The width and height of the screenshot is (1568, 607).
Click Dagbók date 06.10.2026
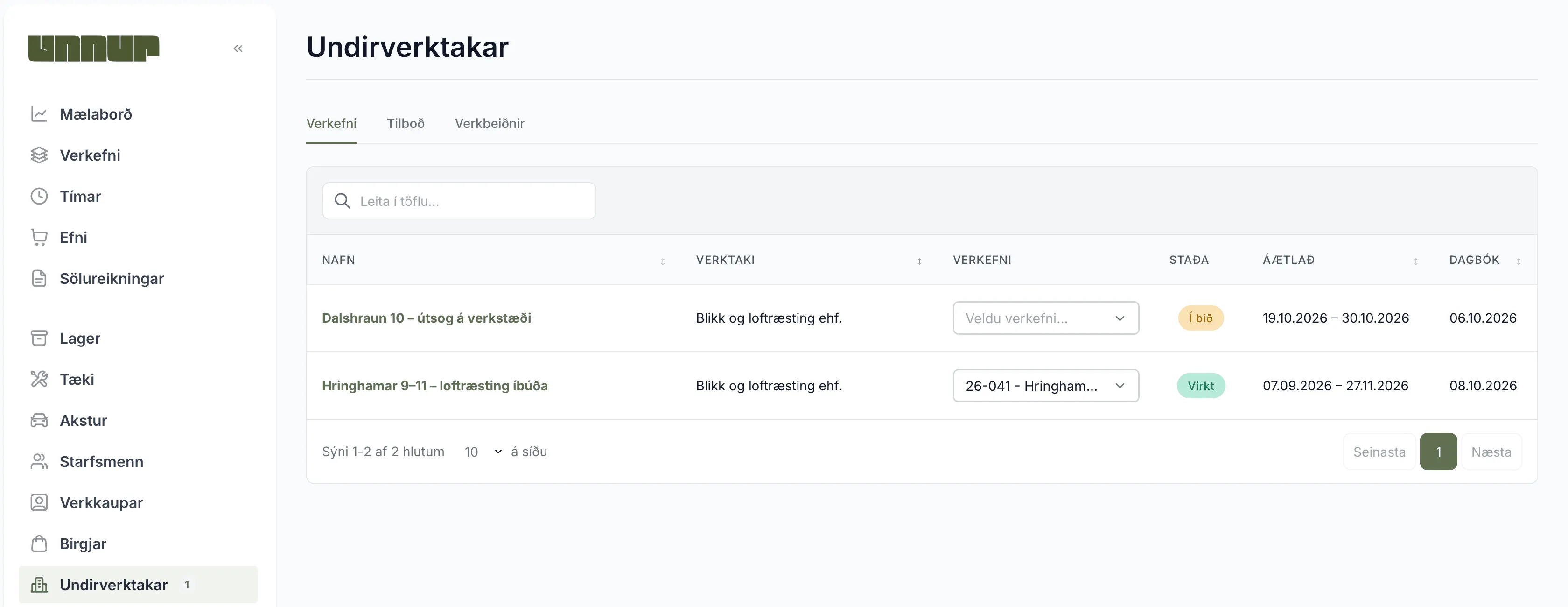[1483, 318]
